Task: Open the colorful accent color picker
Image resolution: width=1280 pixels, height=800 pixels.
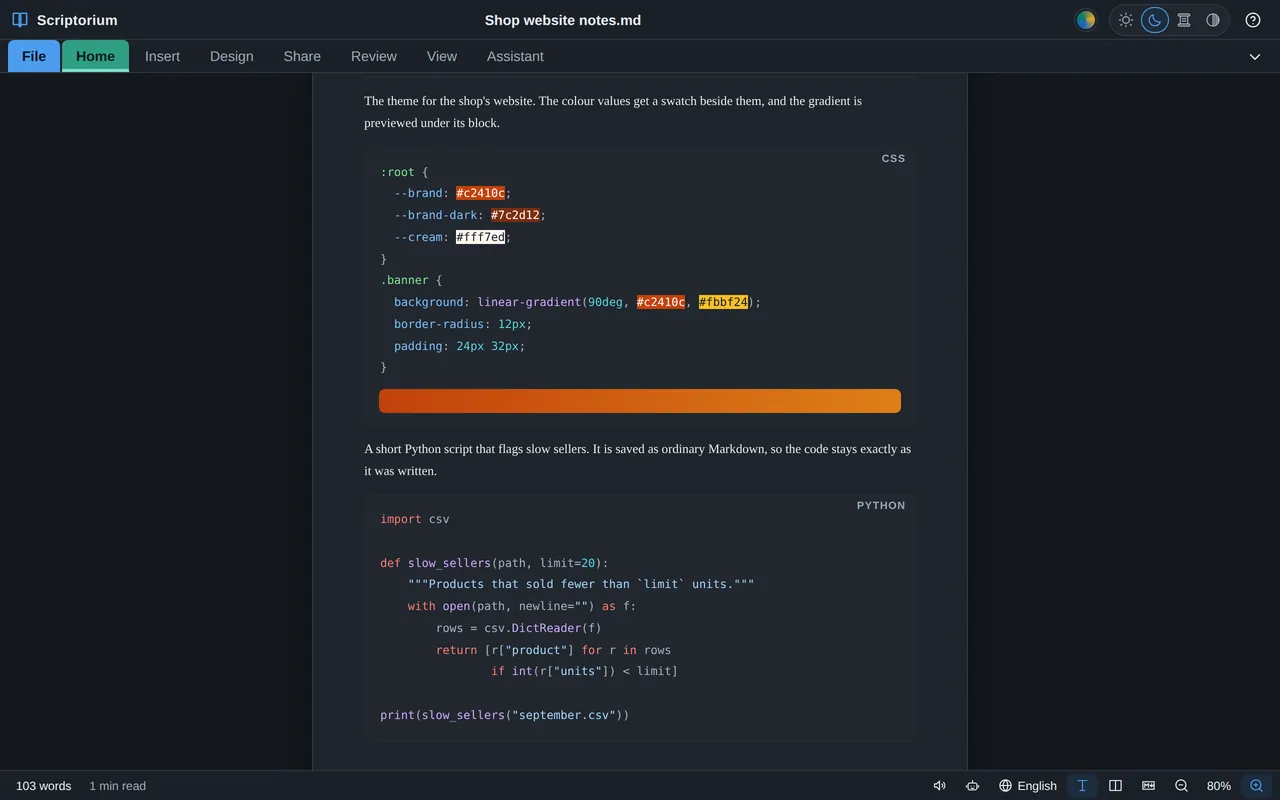Action: (x=1085, y=20)
